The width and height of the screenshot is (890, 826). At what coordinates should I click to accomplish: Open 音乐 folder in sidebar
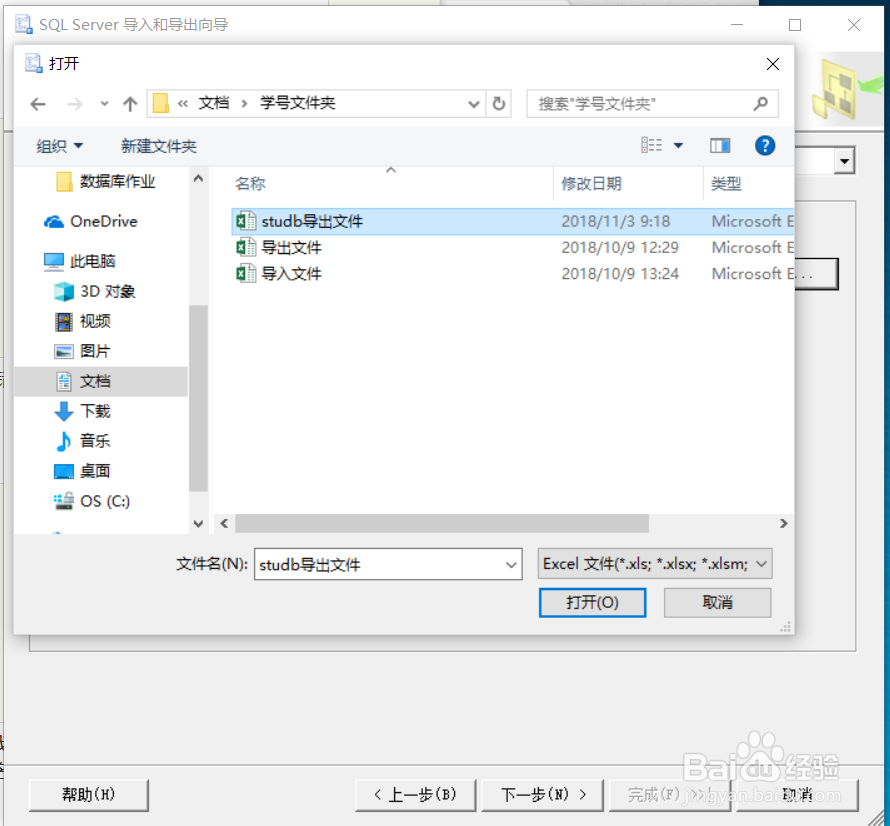point(95,441)
